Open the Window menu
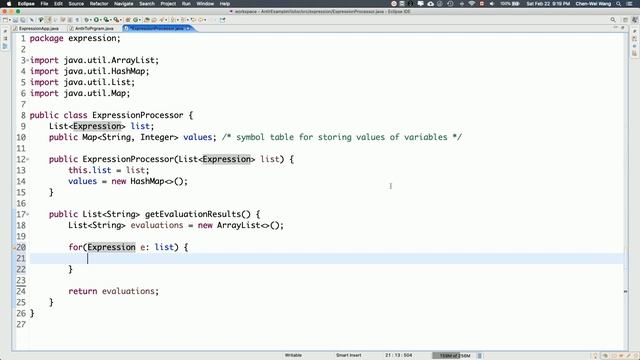The image size is (640, 360). click(x=205, y=4)
